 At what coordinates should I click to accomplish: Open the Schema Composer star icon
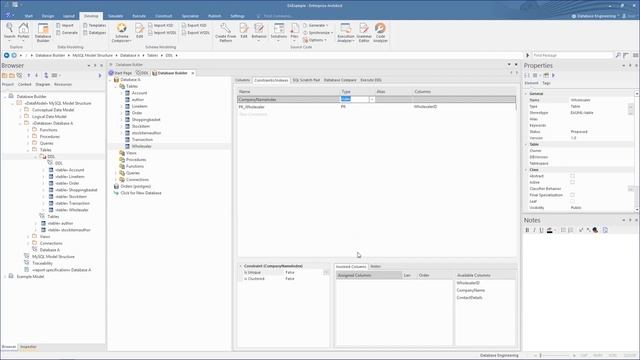[x=122, y=32]
